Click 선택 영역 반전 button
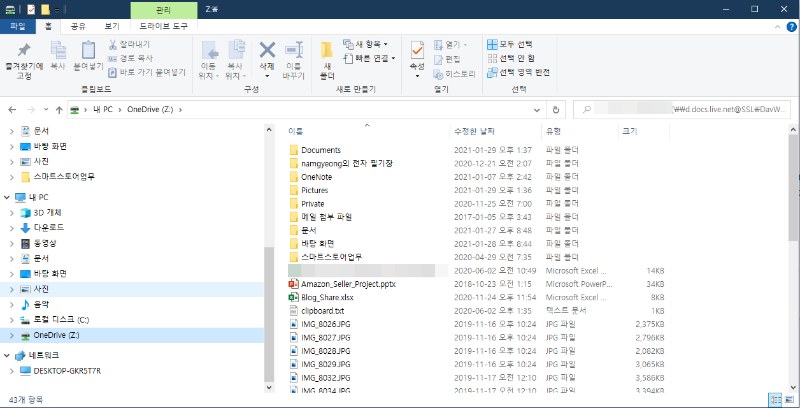Image resolution: width=800 pixels, height=408 pixels. point(518,72)
